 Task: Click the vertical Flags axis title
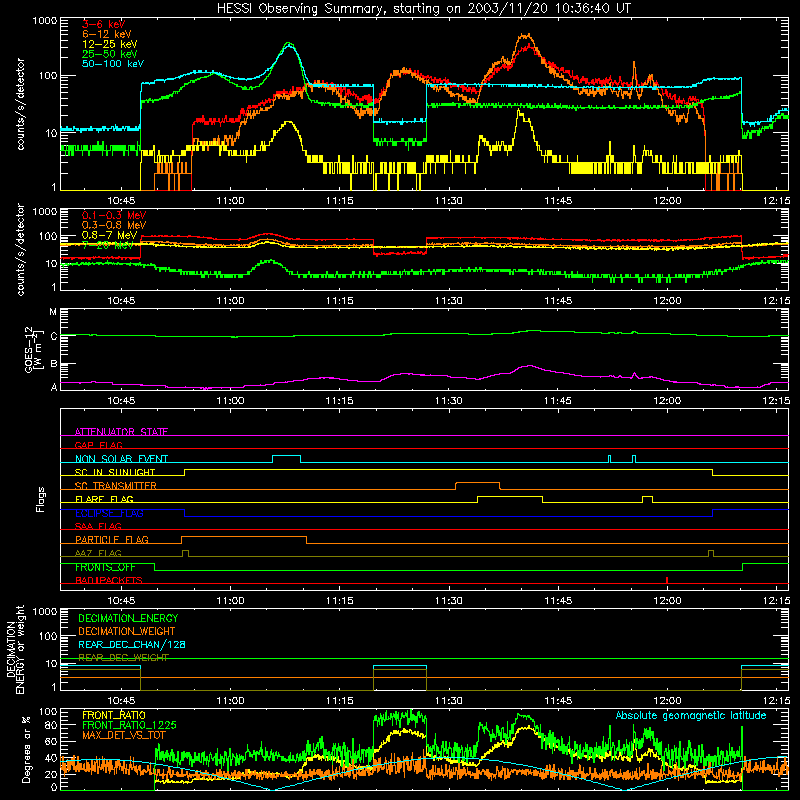coord(41,499)
